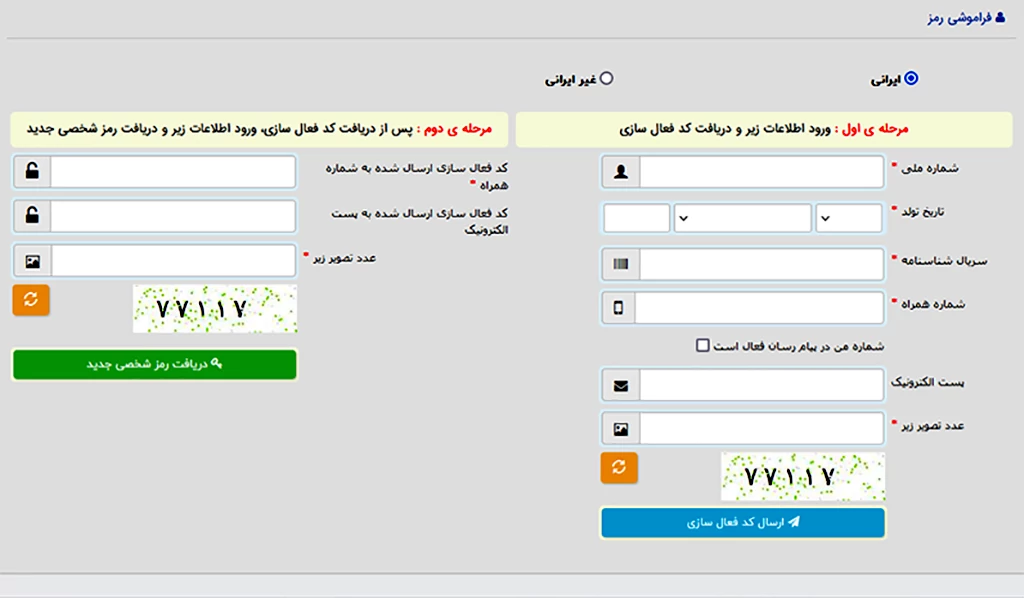Click the user icon beside the national ID field
This screenshot has width=1024, height=598.
621,172
